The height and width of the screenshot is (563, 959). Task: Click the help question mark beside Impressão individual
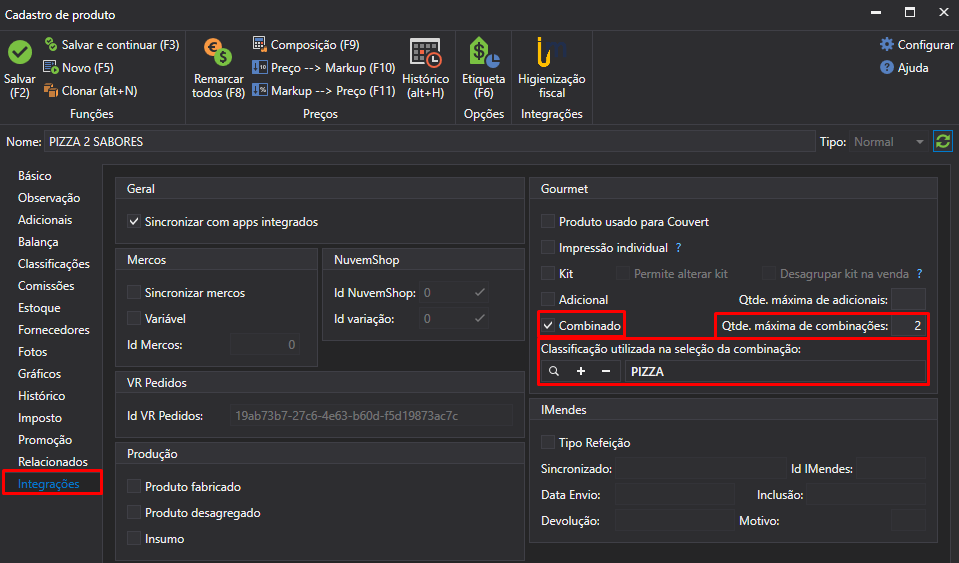point(678,248)
